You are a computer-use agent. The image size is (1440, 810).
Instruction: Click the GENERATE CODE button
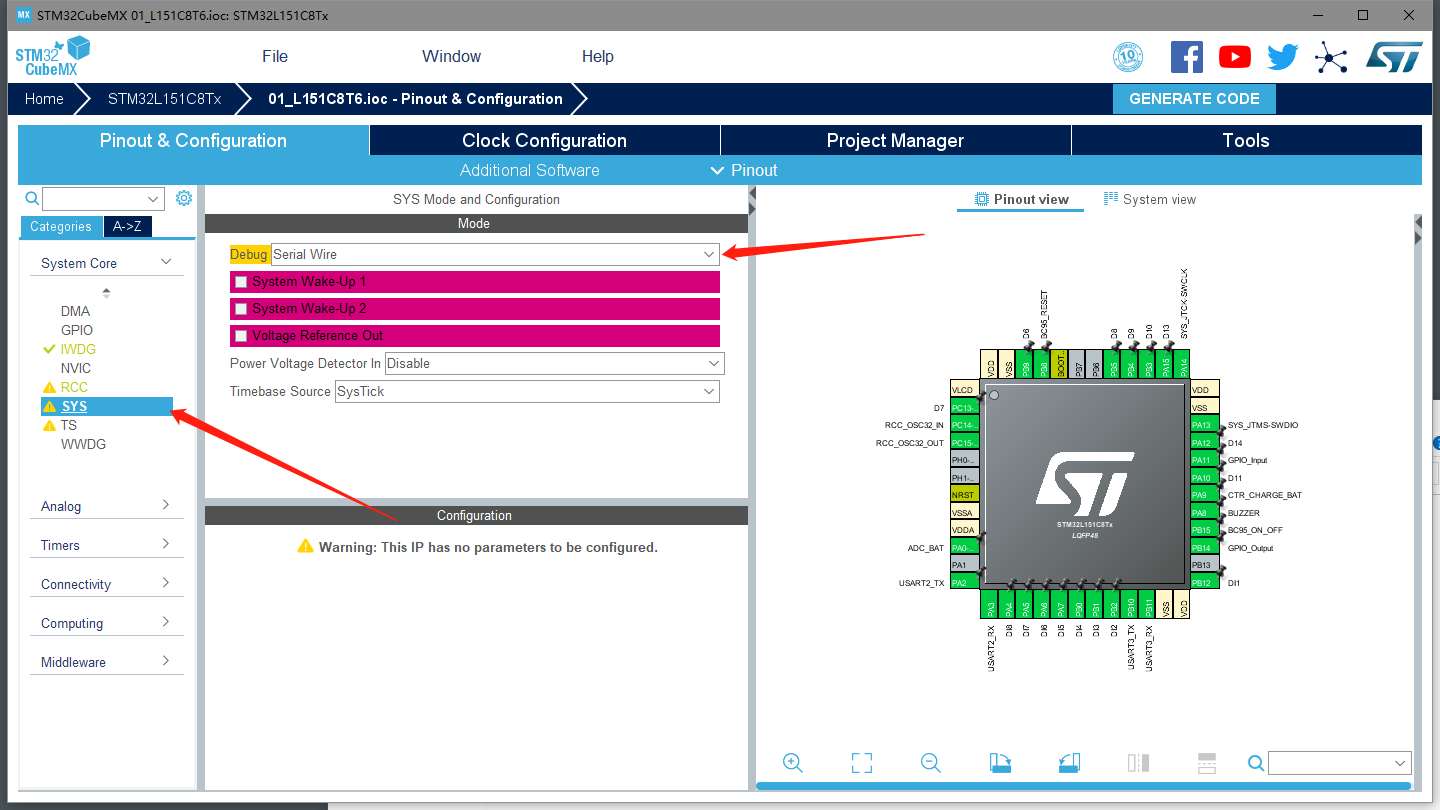click(1194, 98)
